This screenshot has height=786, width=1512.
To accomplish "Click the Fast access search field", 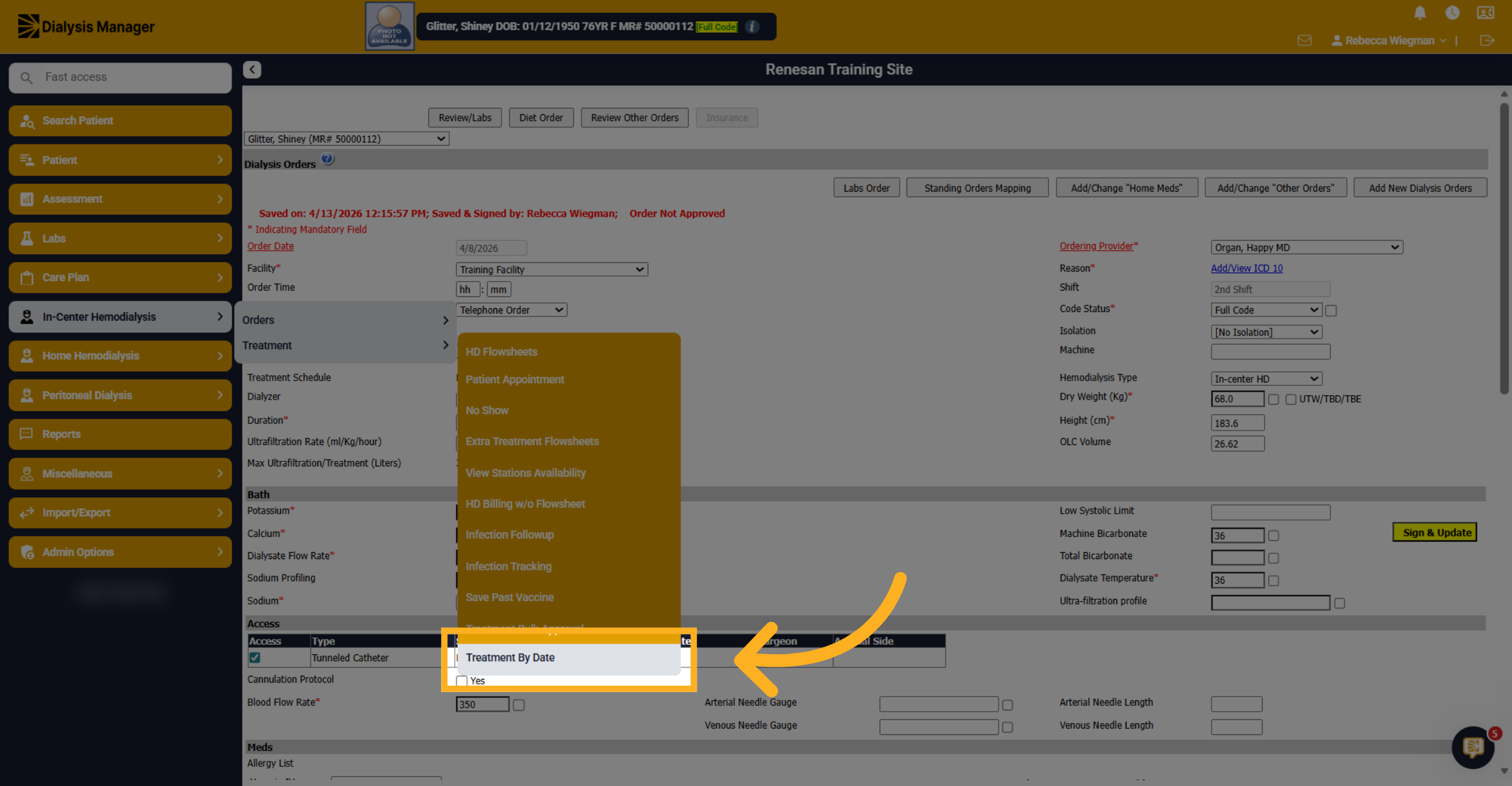I will click(120, 78).
